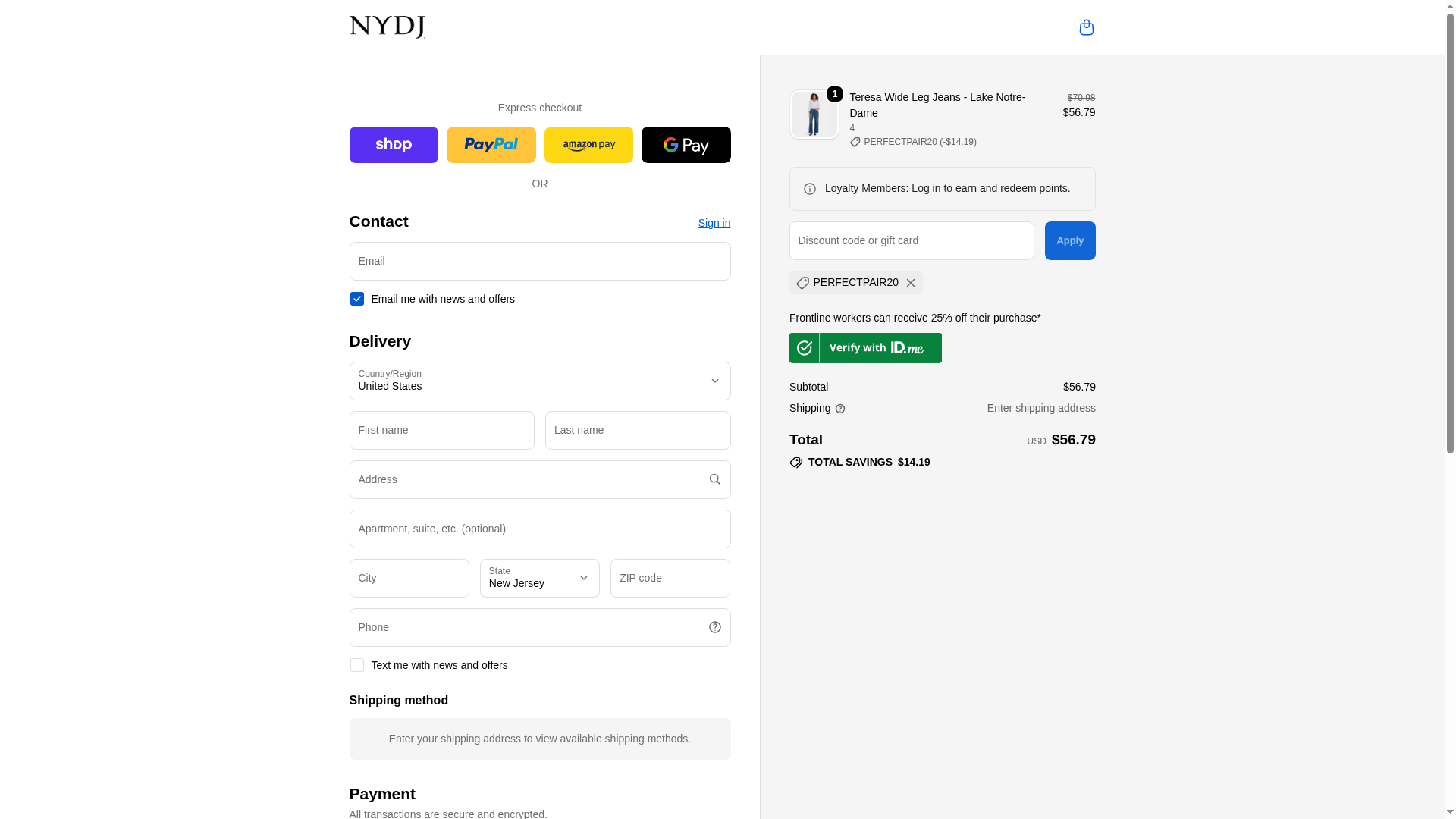Click the Shipping help question icon
The image size is (1456, 819).
pyautogui.click(x=840, y=409)
